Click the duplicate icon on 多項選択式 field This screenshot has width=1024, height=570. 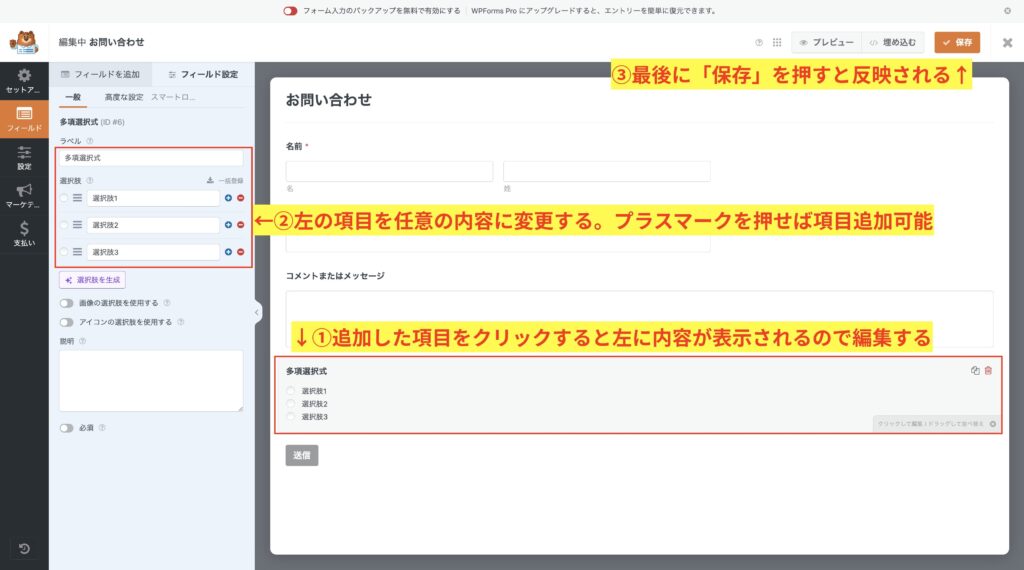975,371
